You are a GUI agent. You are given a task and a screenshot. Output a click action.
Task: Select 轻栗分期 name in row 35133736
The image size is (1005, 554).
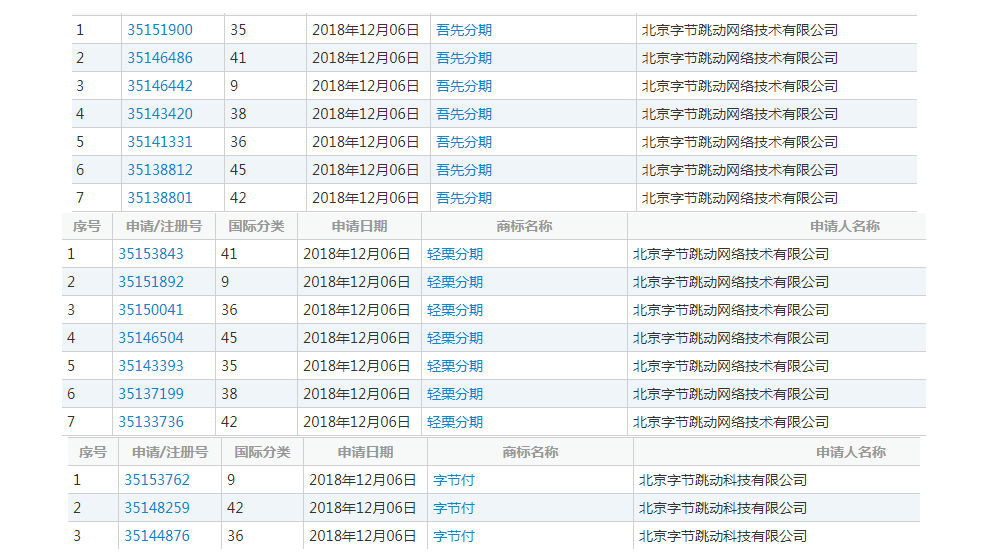click(455, 422)
